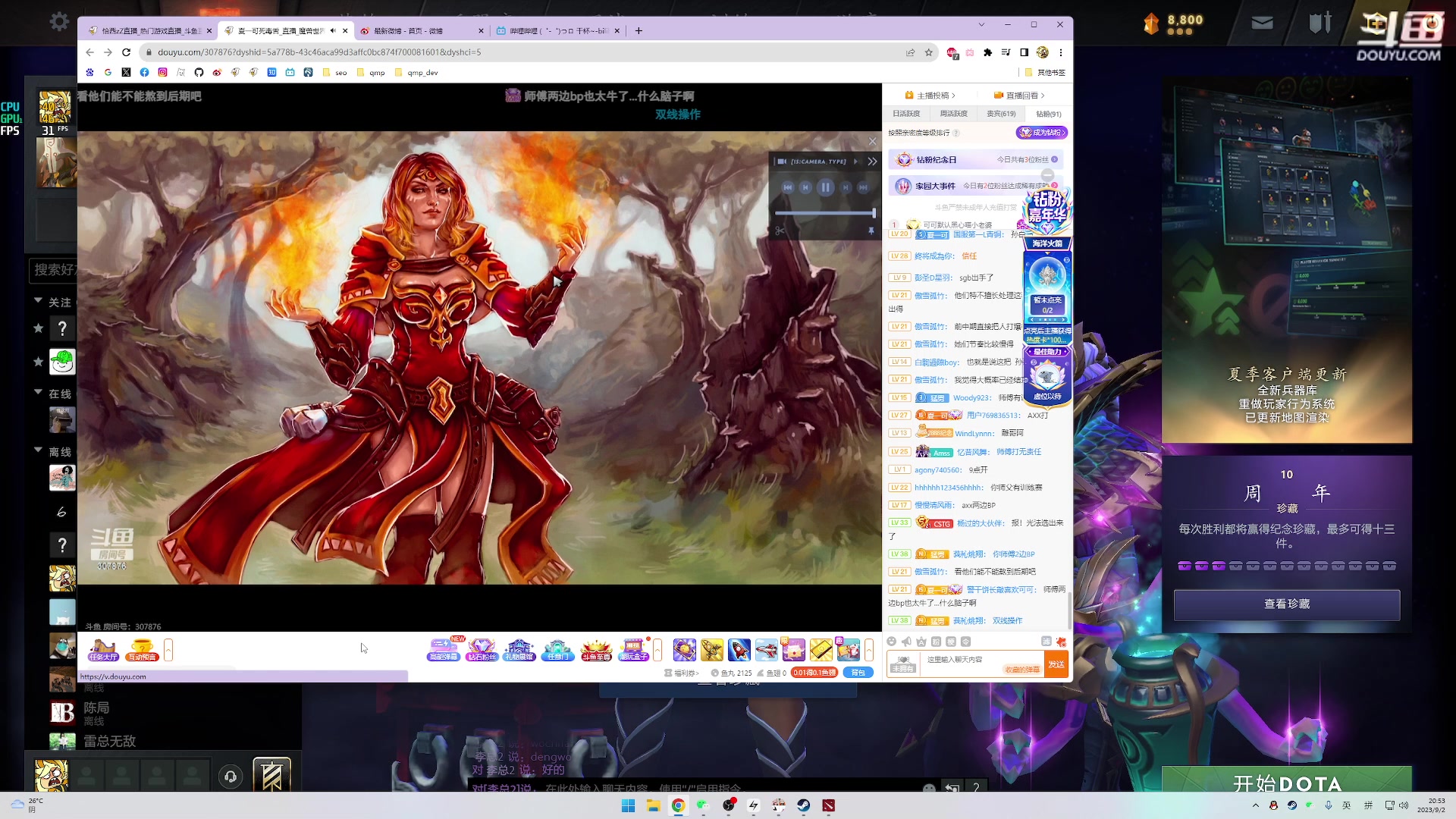
Task: Reload the Douyu stream page
Action: pos(126,52)
